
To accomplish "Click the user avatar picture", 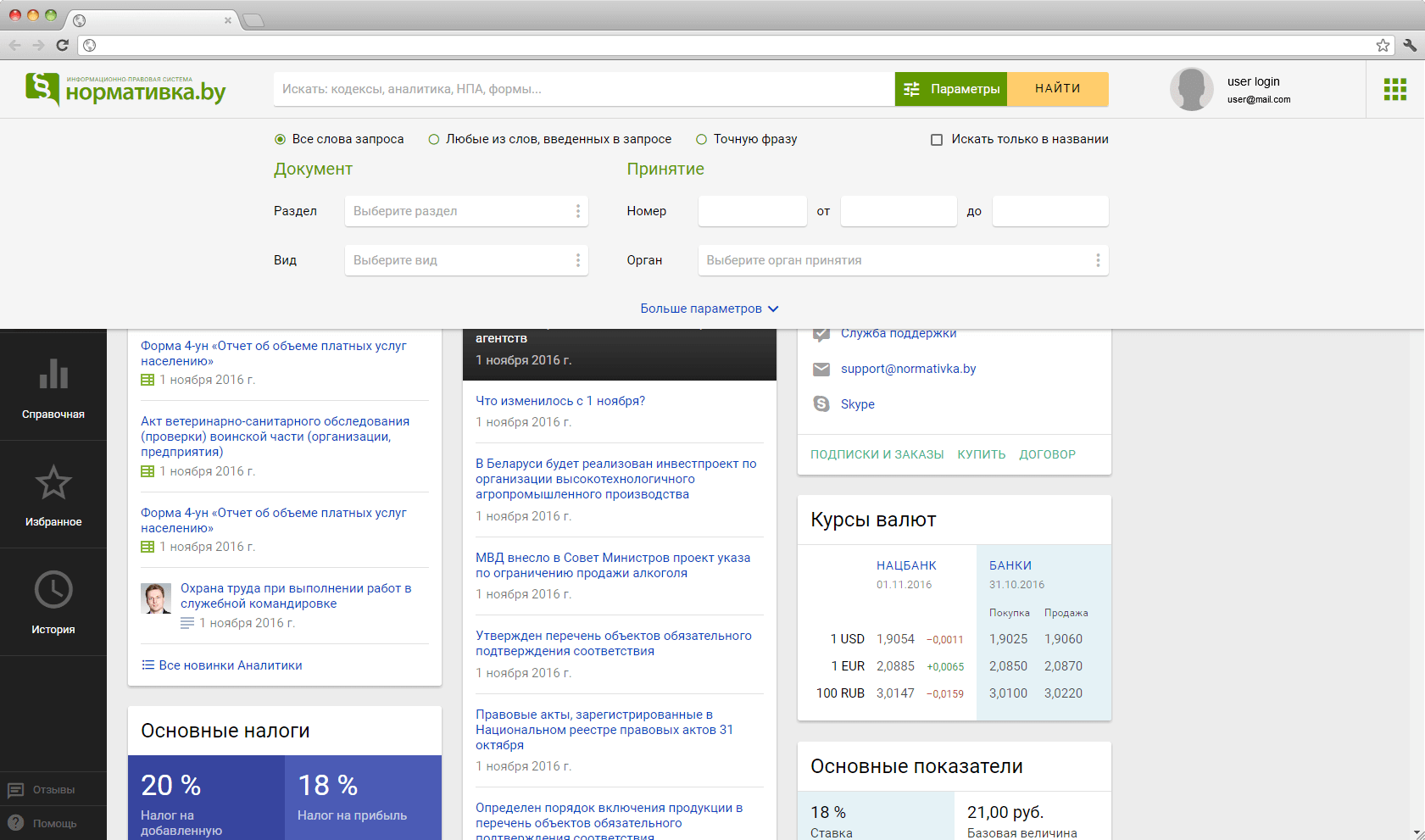I will pos(1191,89).
